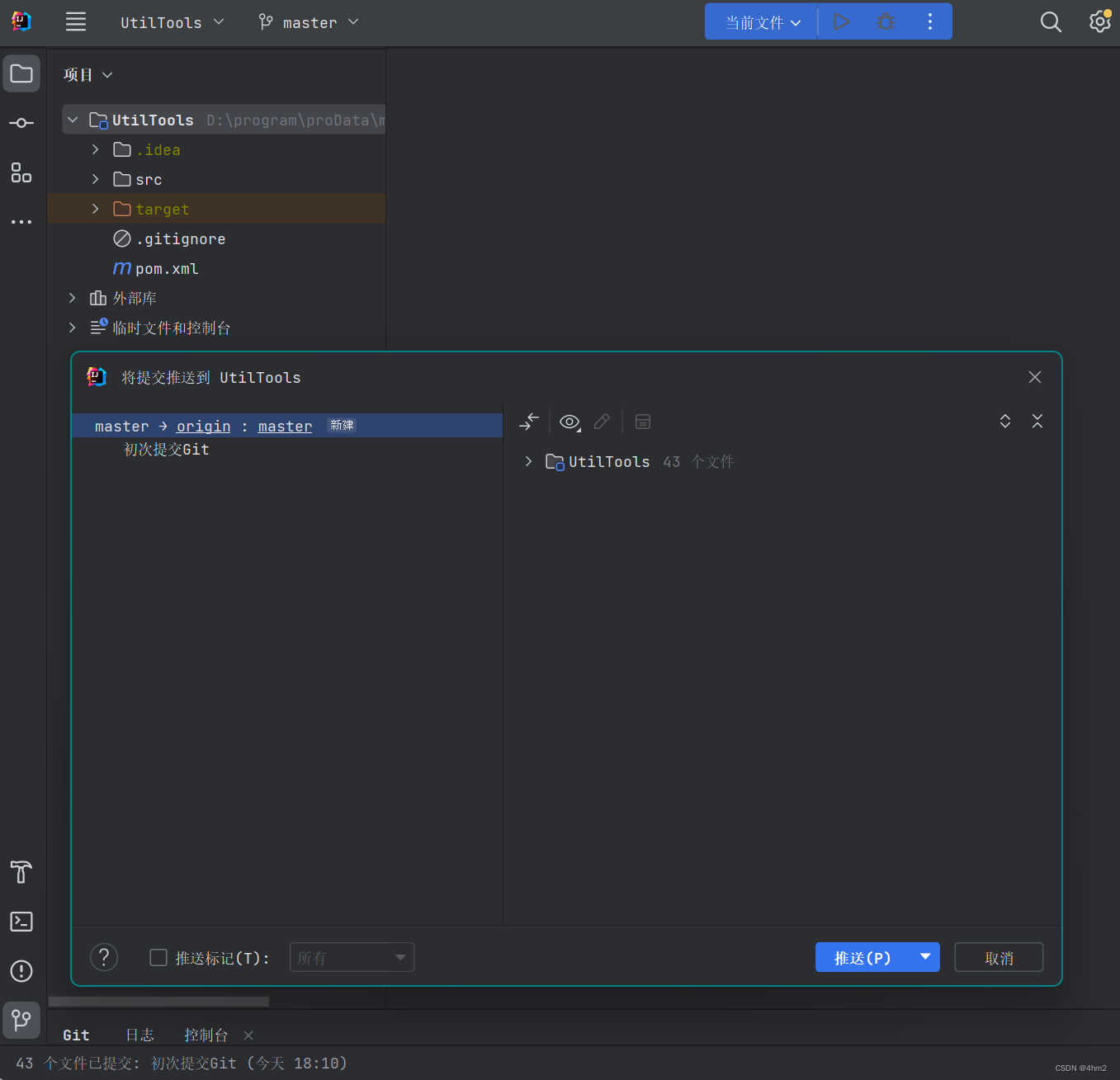This screenshot has height=1080, width=1120.
Task: Open the view options eye icon
Action: (x=570, y=422)
